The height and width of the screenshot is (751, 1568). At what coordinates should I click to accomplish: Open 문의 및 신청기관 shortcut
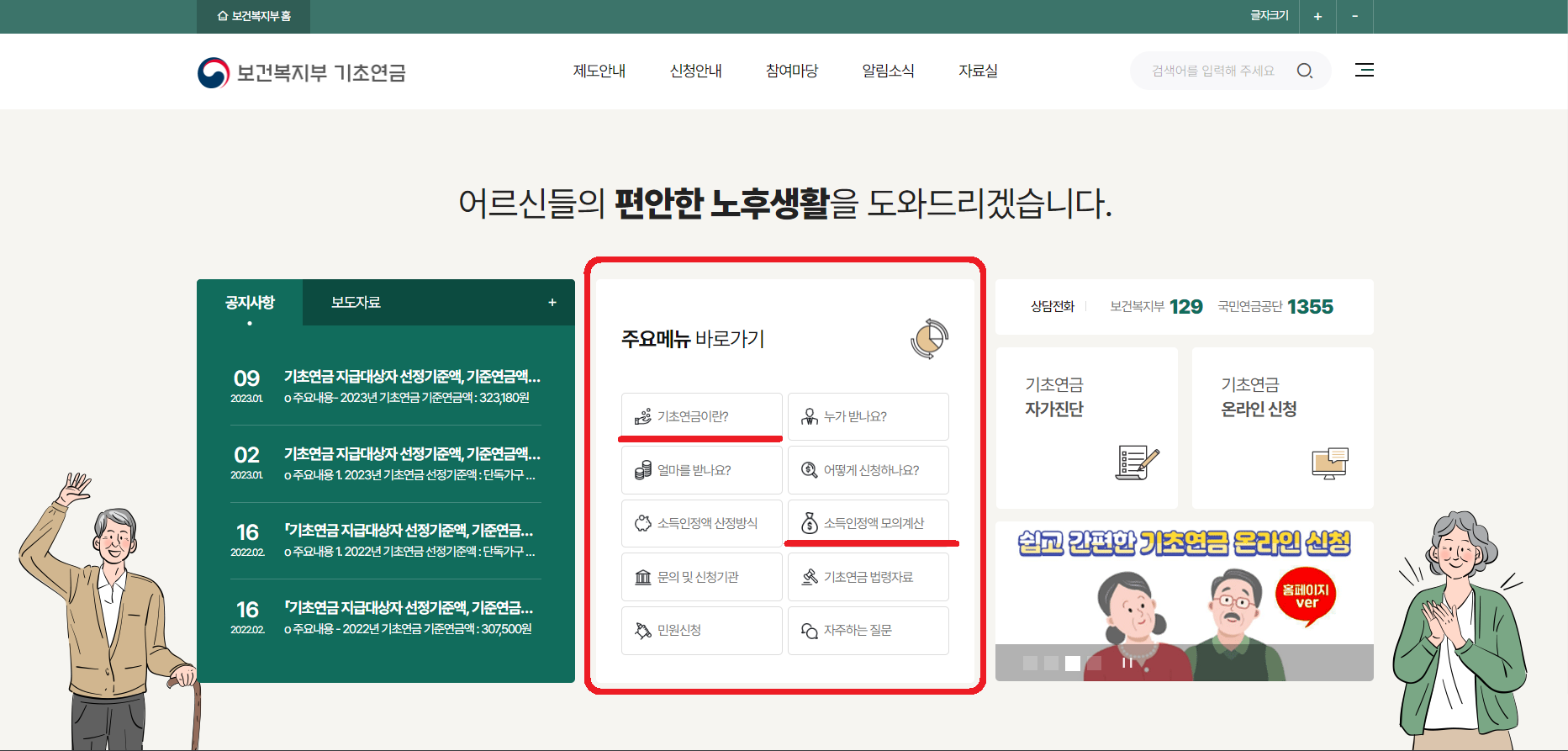pos(702,577)
